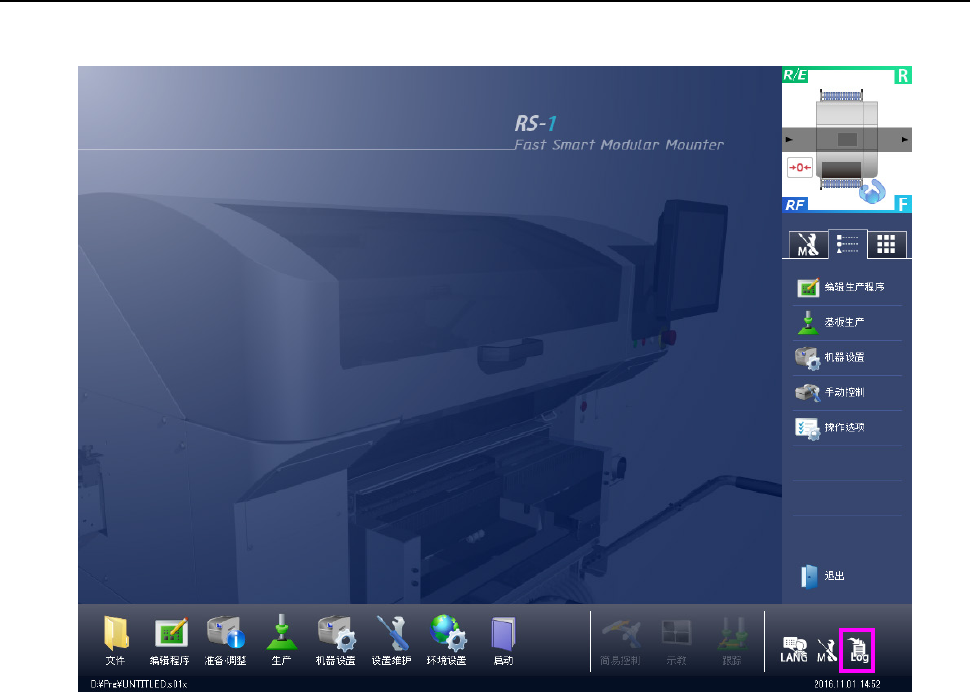Switch to the grid view tab
The height and width of the screenshot is (692, 970).
click(886, 244)
